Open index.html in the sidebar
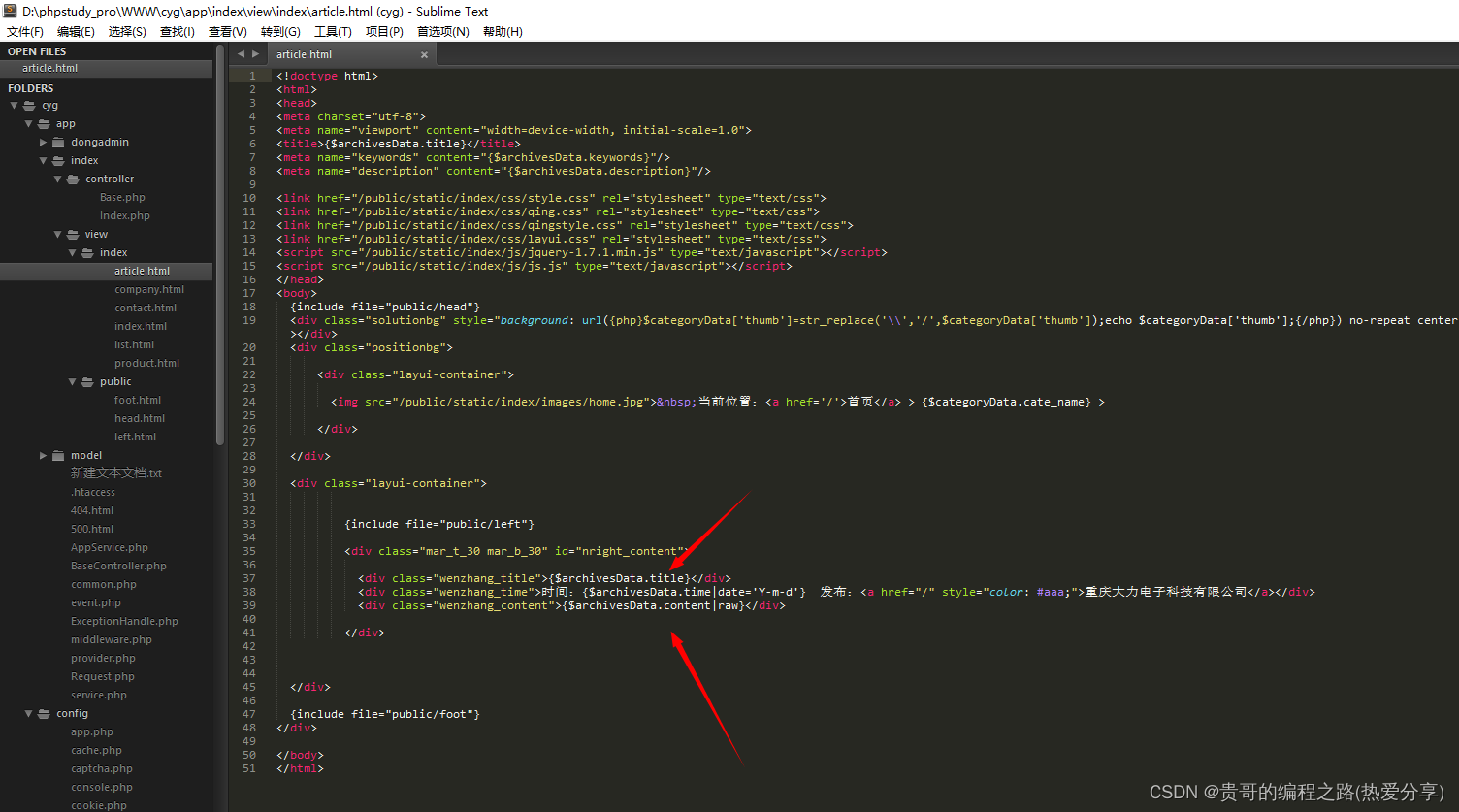This screenshot has width=1459, height=812. coord(141,326)
